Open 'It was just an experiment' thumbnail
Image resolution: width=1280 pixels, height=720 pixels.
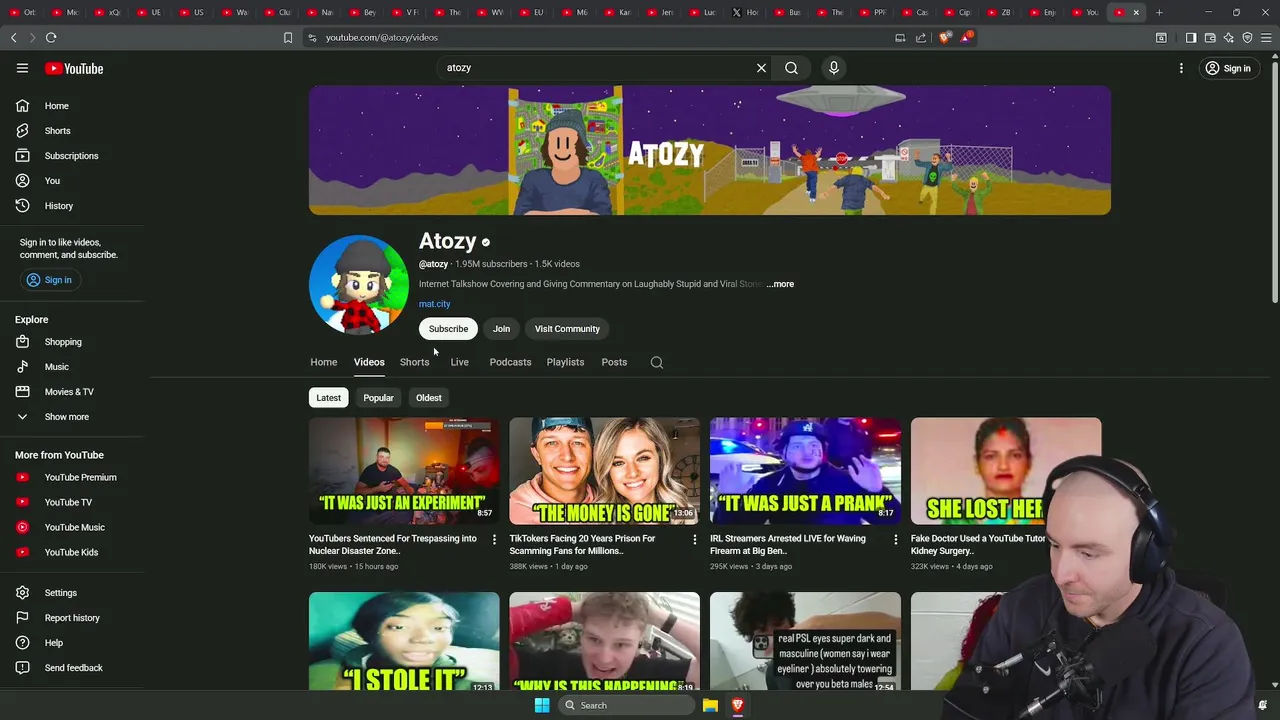click(404, 471)
